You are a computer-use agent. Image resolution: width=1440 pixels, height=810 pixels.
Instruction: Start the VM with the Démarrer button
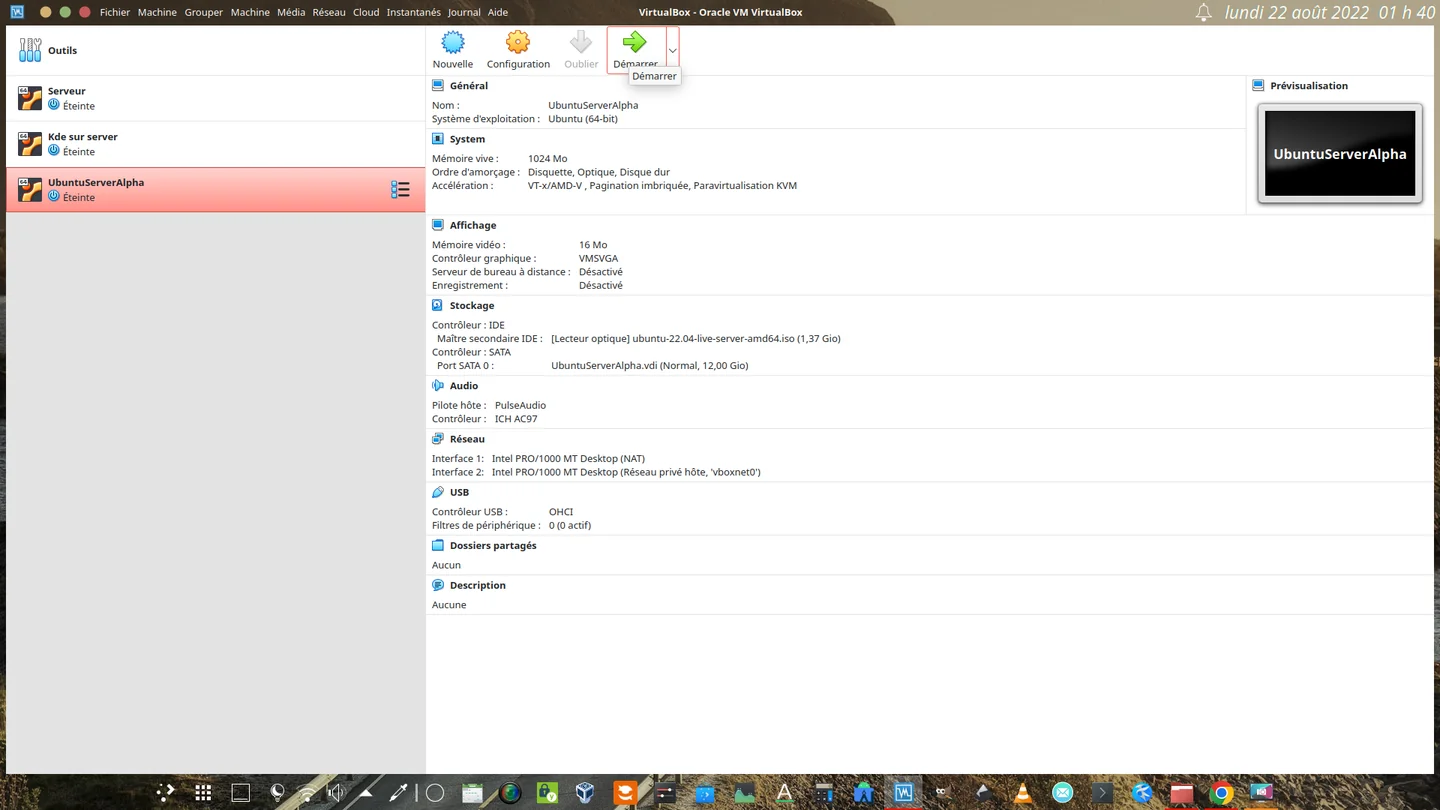[636, 50]
